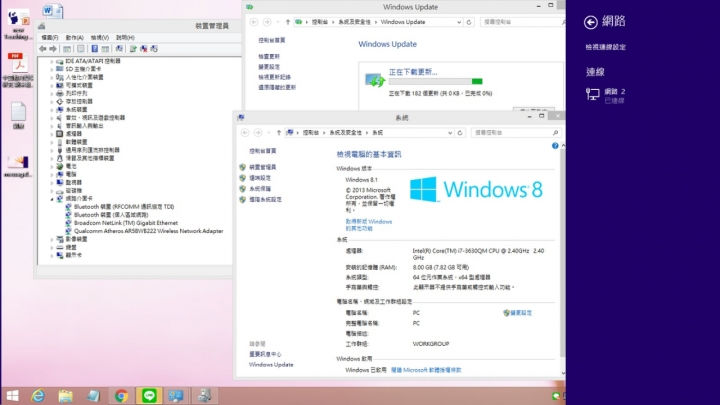This screenshot has height=405, width=720.
Task: Click the refresh button in Windows Update address bar
Action: point(469,22)
